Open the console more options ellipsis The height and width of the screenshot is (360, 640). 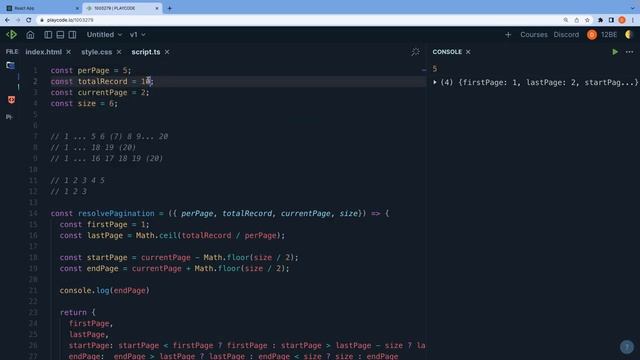[629, 52]
